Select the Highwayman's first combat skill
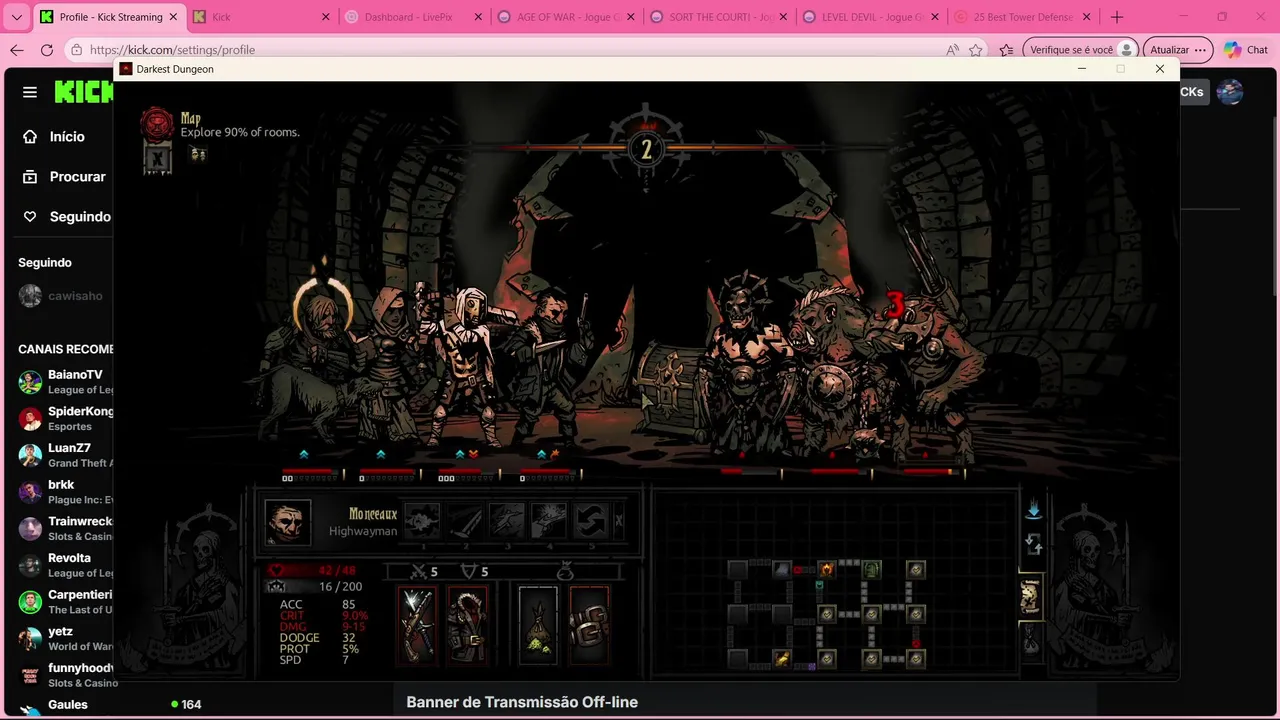 point(422,521)
